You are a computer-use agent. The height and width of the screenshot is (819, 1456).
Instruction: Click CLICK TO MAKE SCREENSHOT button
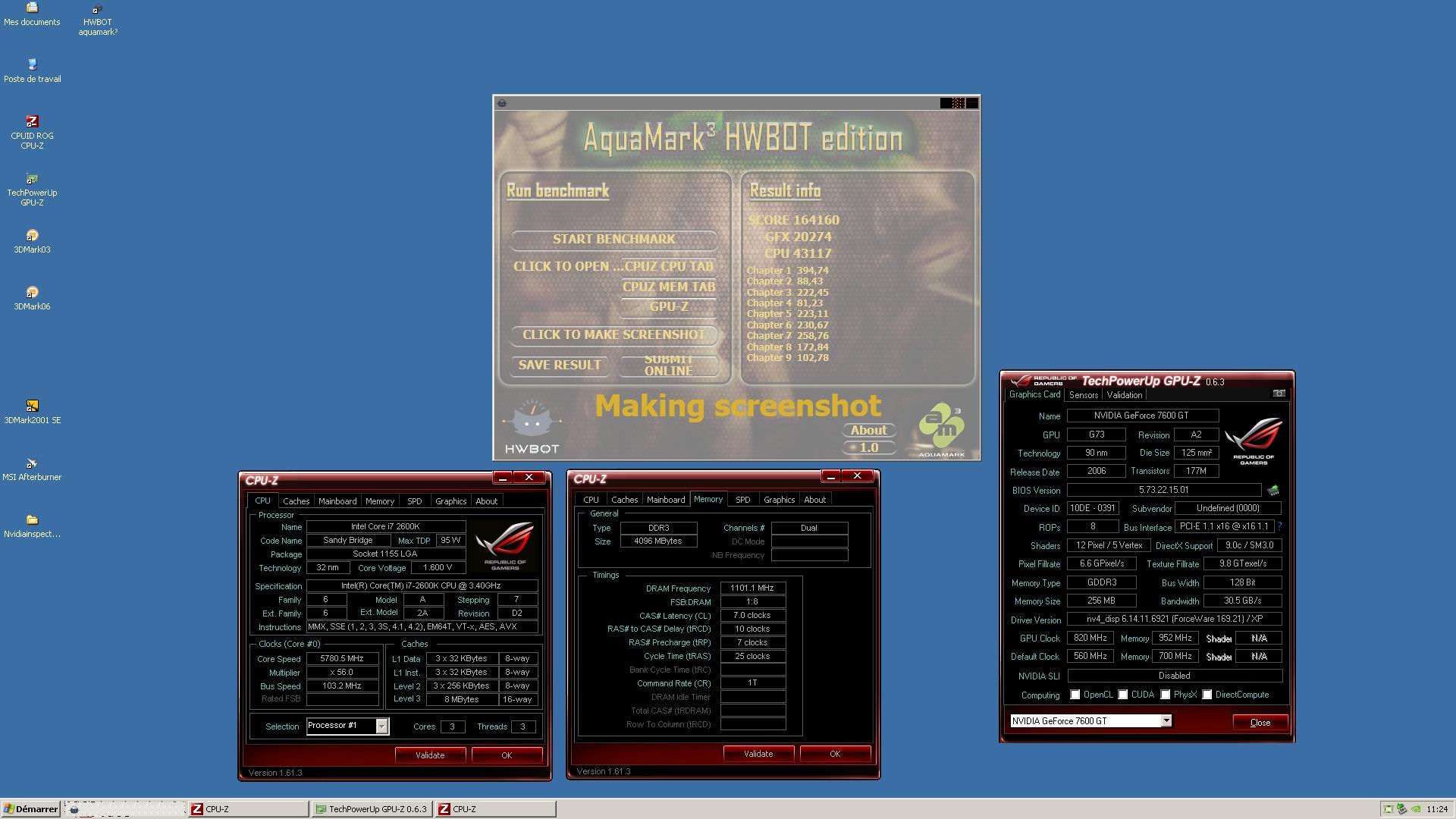(613, 335)
